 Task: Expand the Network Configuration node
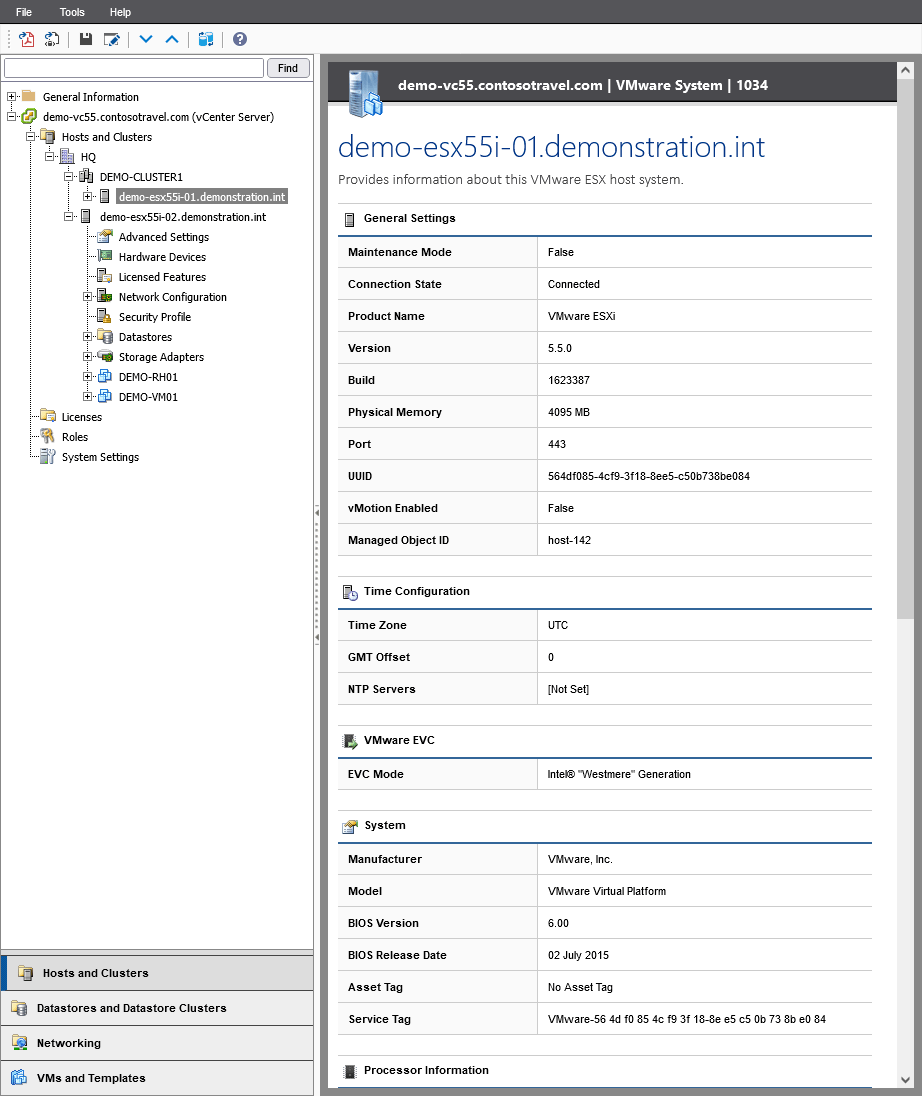tap(87, 296)
